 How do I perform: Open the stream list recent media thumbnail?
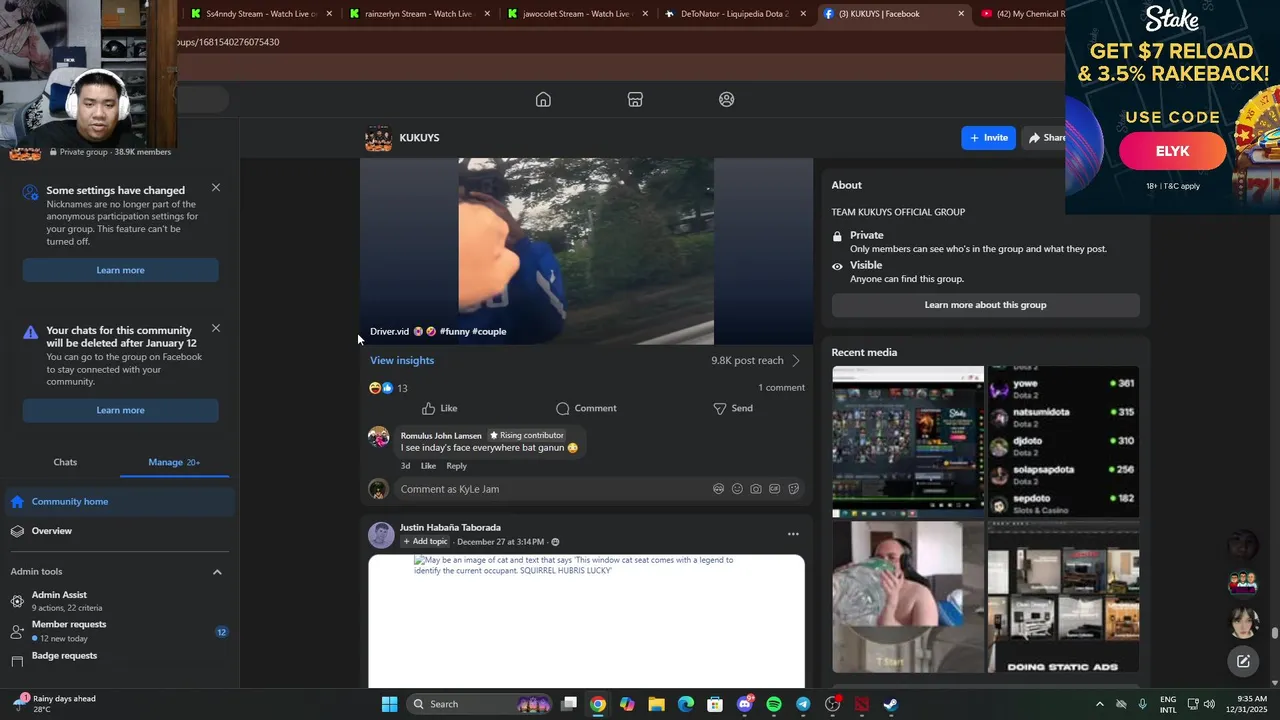click(x=1063, y=442)
